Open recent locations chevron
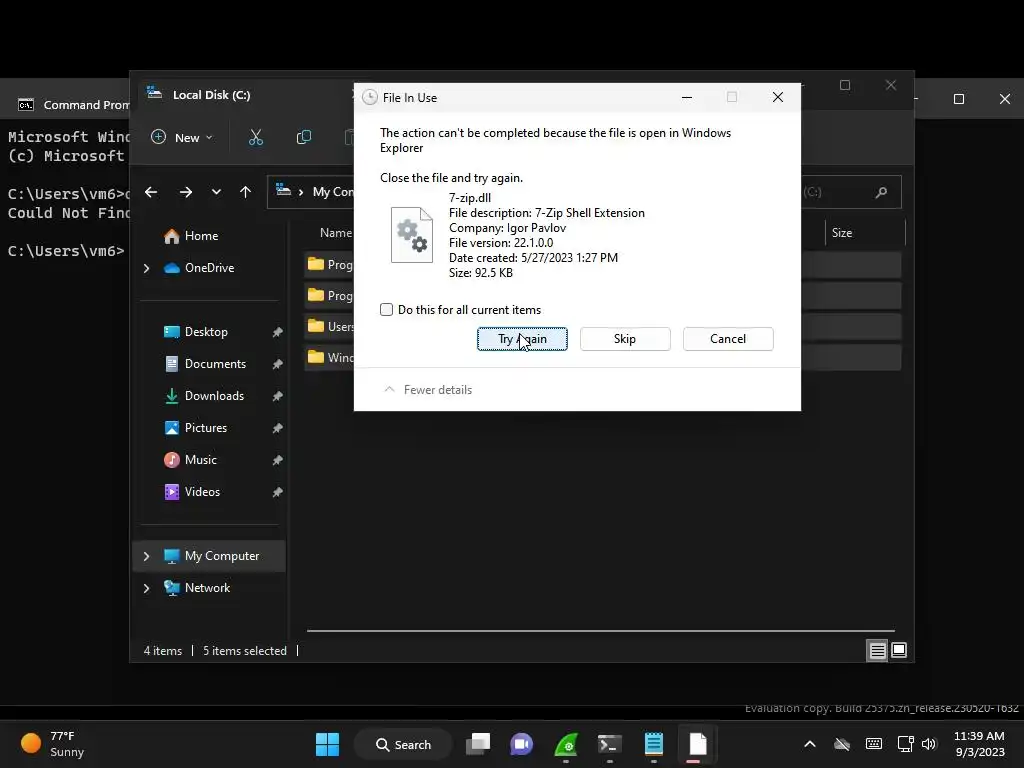Viewport: 1024px width, 768px height. (216, 192)
